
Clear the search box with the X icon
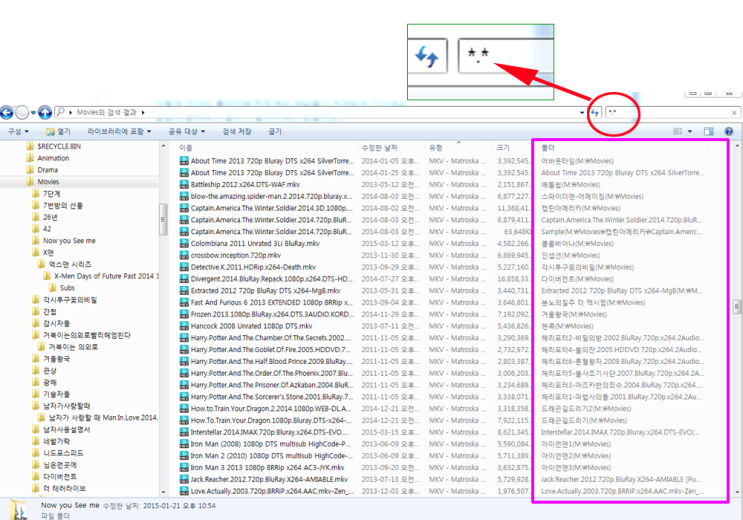pyautogui.click(x=734, y=113)
